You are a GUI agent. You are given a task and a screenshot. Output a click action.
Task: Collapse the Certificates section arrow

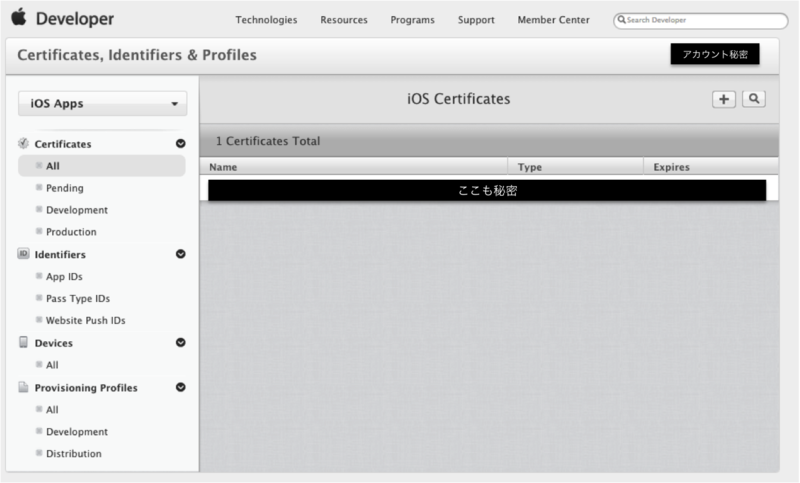click(181, 144)
